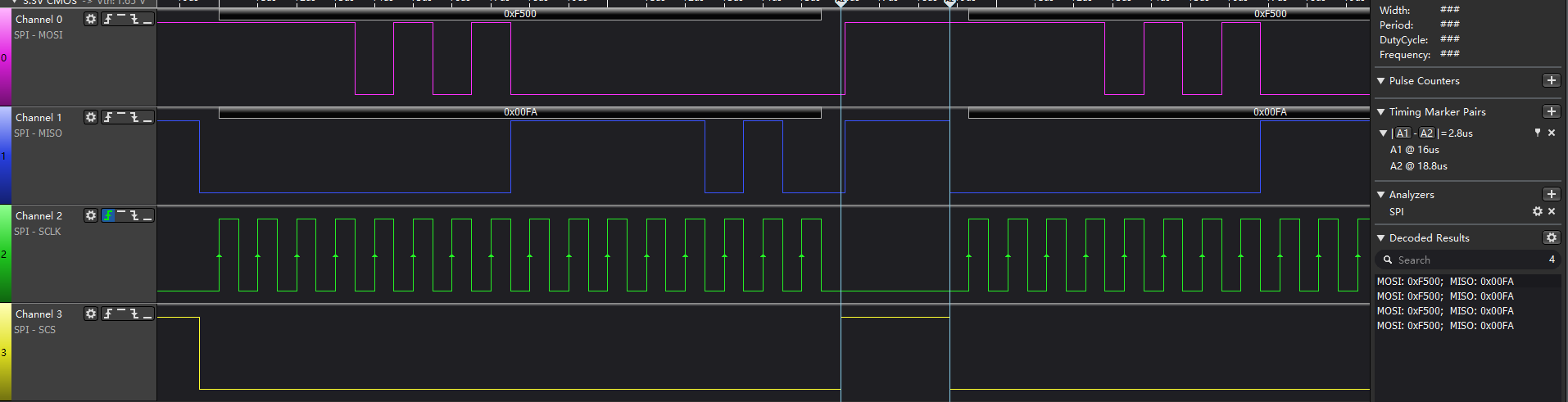Click the Channel 3 label
This screenshot has width=1568, height=402.
click(39, 314)
